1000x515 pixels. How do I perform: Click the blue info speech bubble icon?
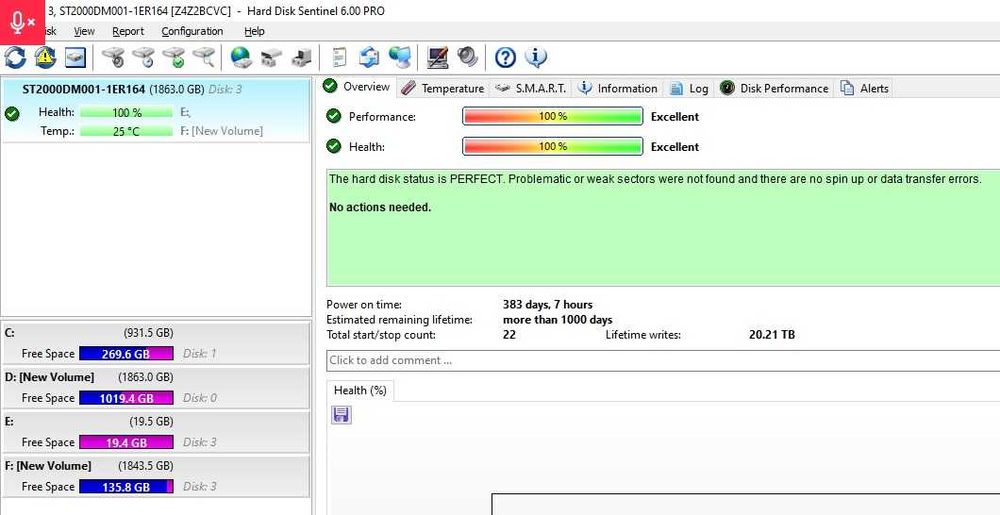(x=536, y=57)
